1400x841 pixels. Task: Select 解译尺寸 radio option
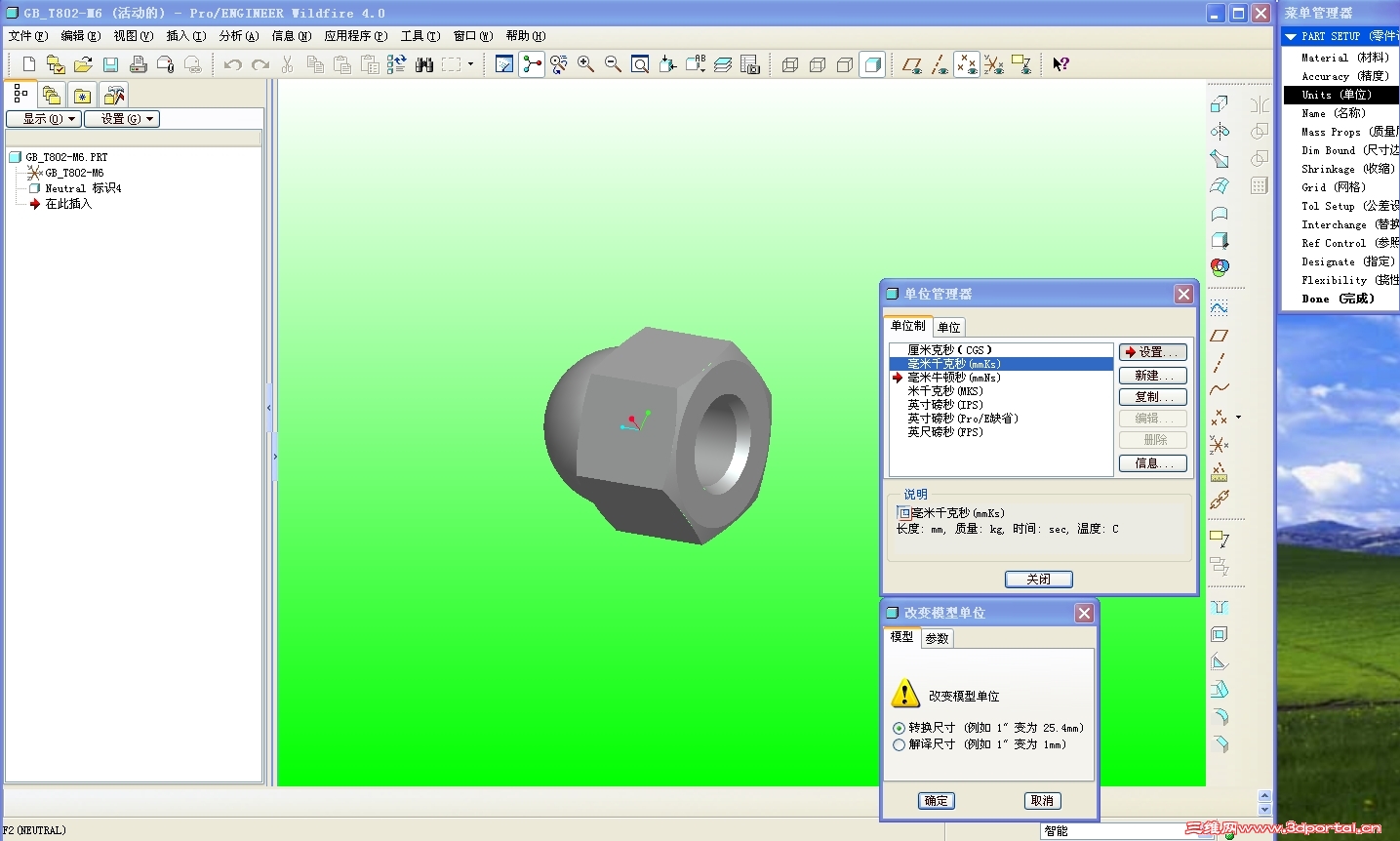tap(900, 744)
